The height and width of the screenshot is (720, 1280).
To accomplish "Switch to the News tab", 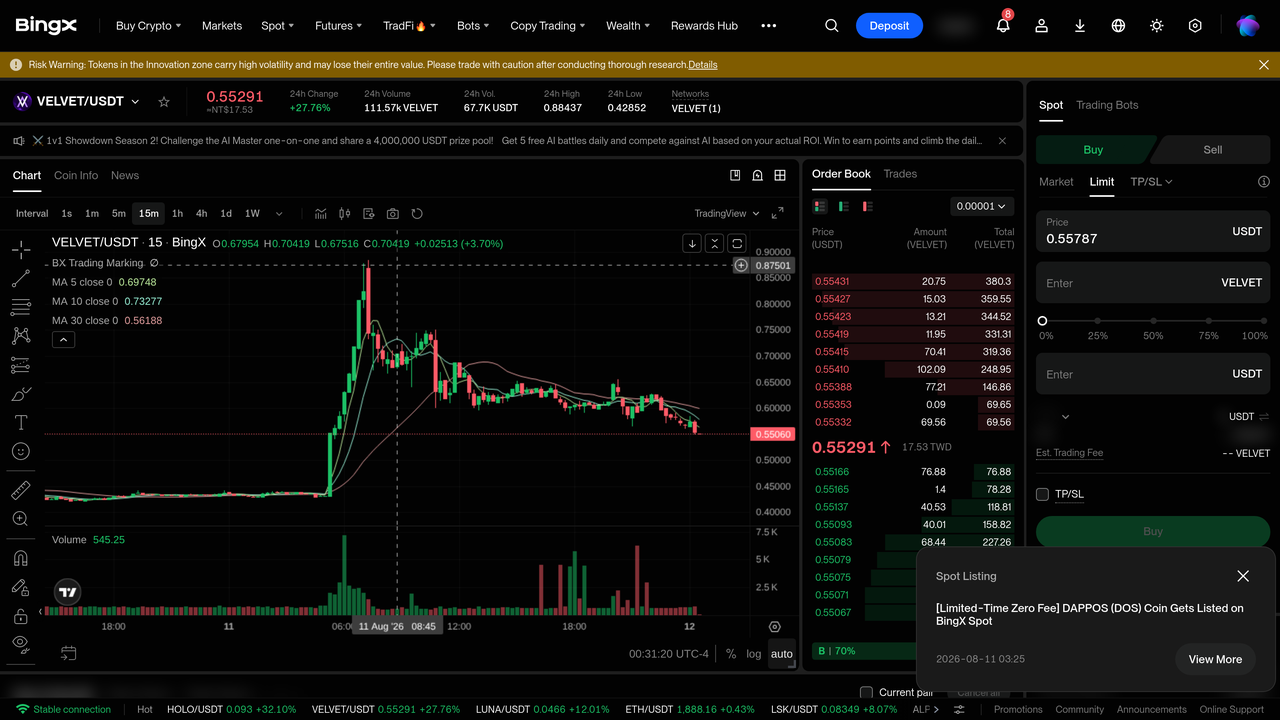I will tap(125, 175).
